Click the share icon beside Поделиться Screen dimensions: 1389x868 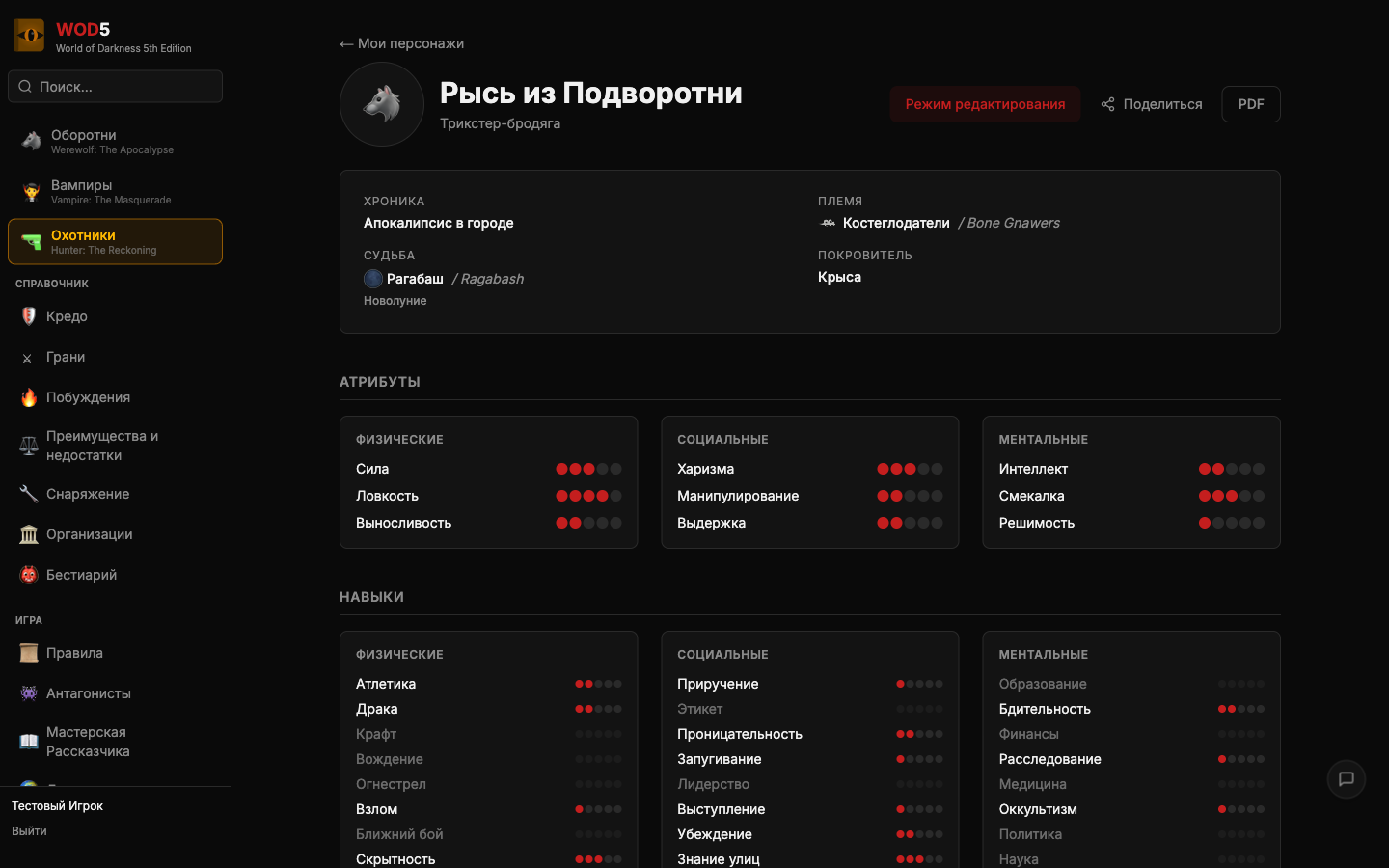tap(1108, 104)
